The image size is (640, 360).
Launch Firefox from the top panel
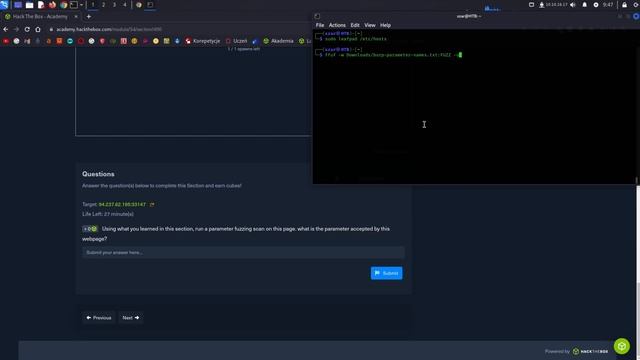[x=52, y=5]
